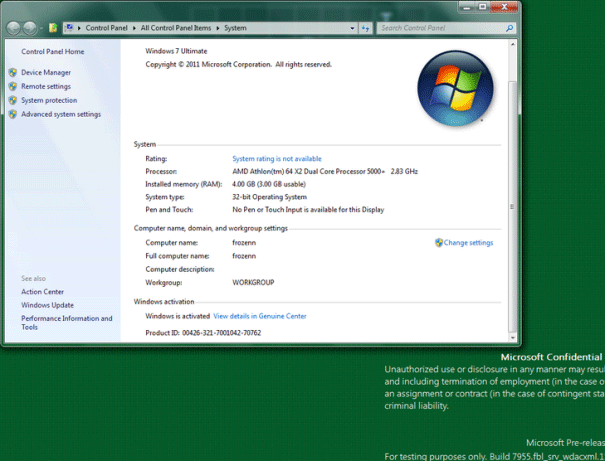Click the 4.00 GB installed memory value
Viewport: 605px width, 461px height.
269,184
